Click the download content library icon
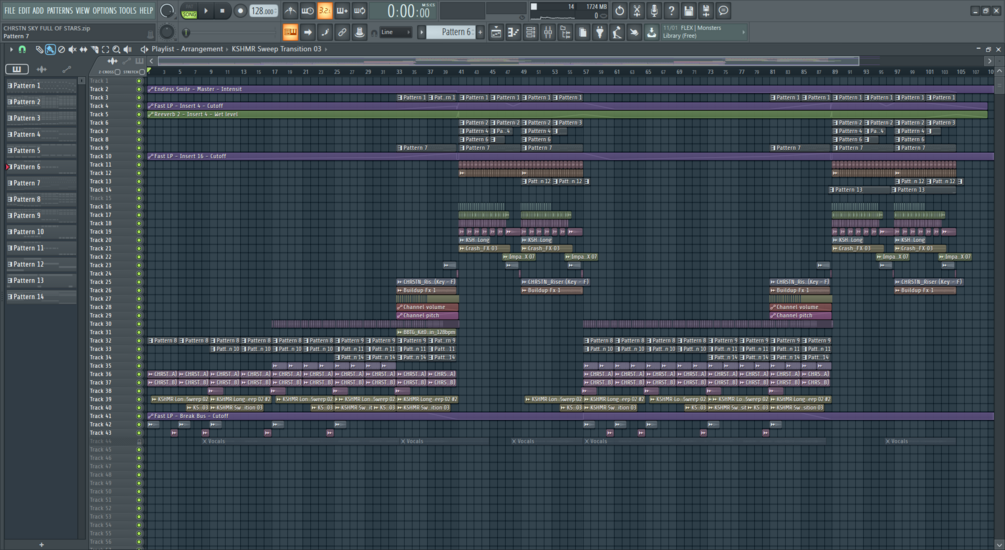Screen dimensions: 1005x550 click(651, 32)
